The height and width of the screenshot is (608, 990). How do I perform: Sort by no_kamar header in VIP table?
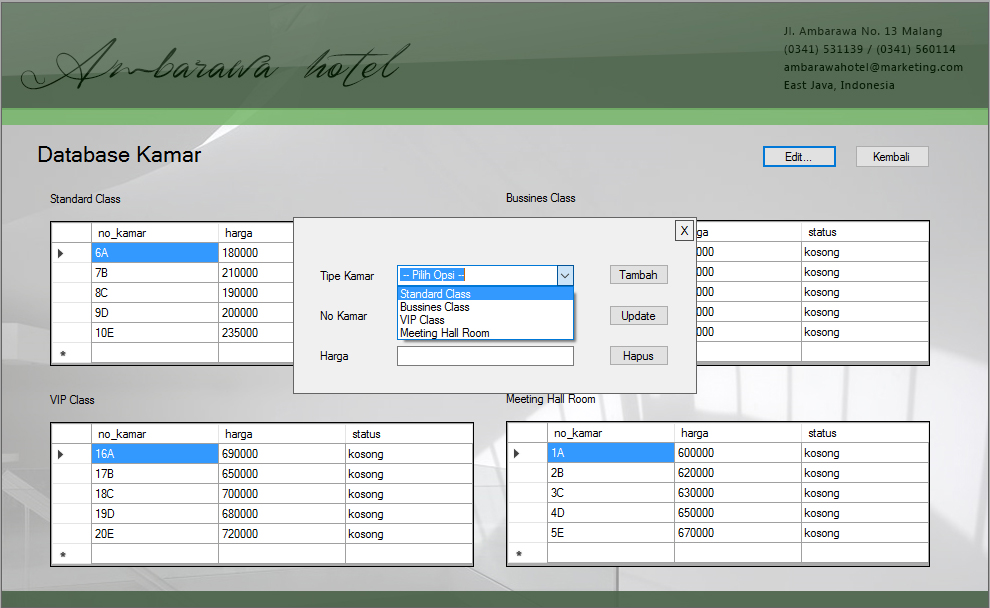(154, 434)
